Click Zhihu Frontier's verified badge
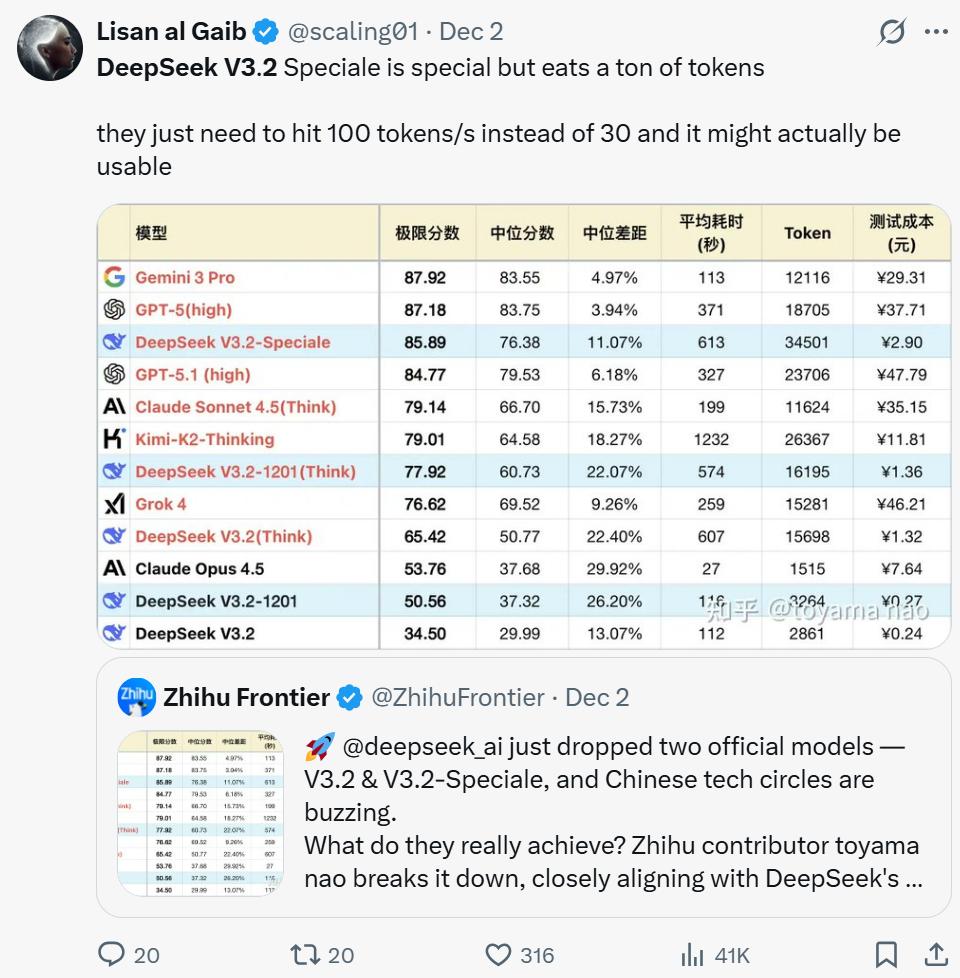The image size is (960, 978). click(349, 697)
